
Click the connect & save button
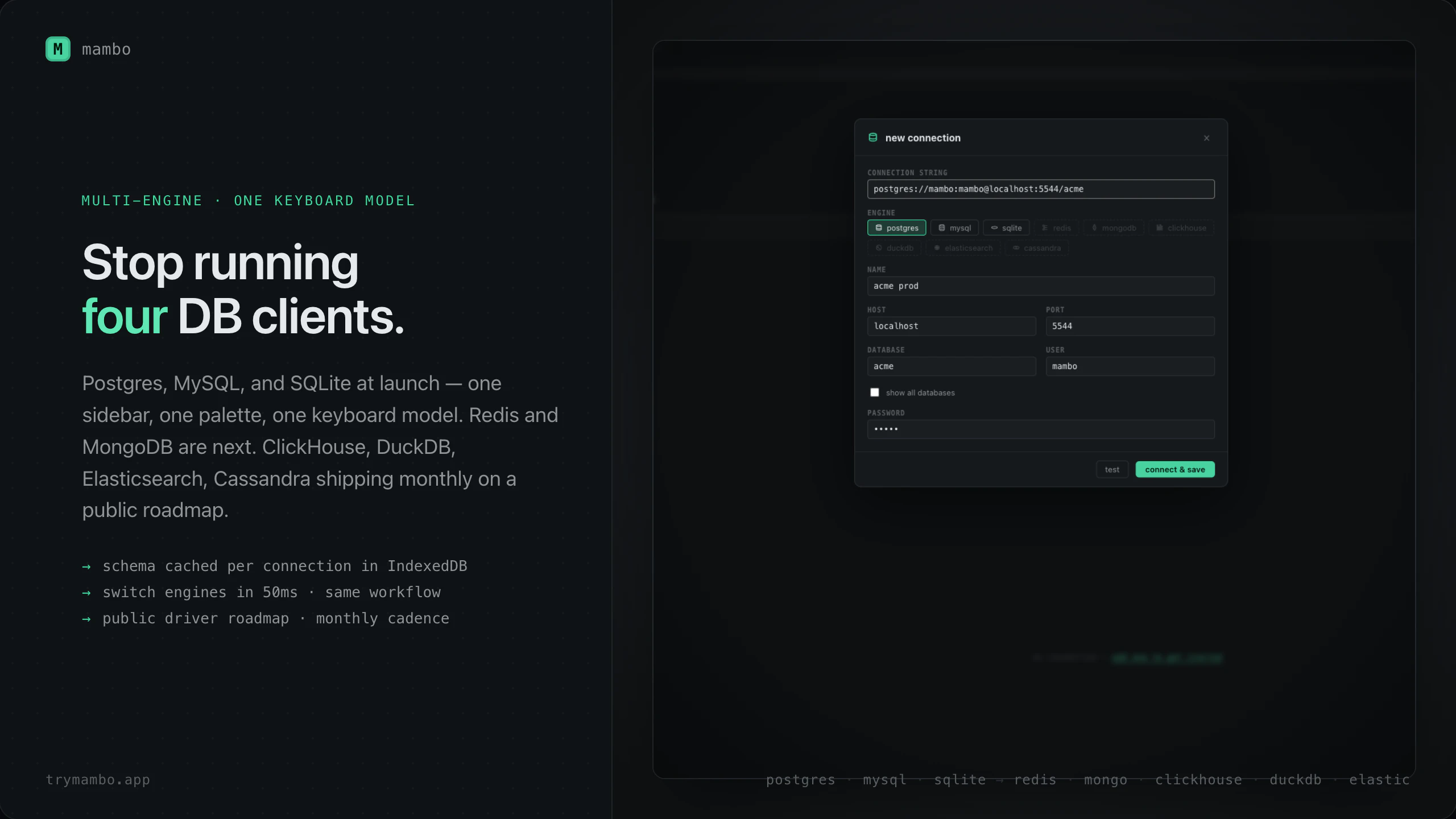point(1175,469)
